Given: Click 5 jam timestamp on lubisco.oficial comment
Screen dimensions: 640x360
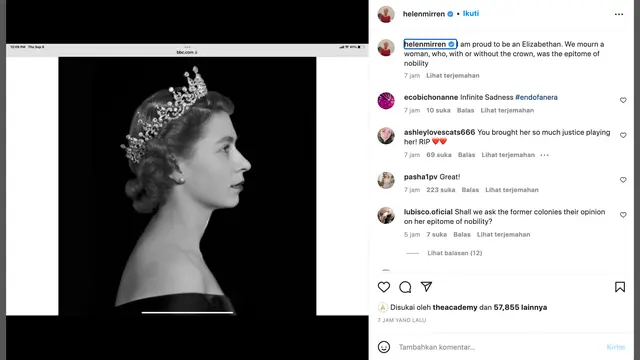Looking at the screenshot, I should point(412,234).
